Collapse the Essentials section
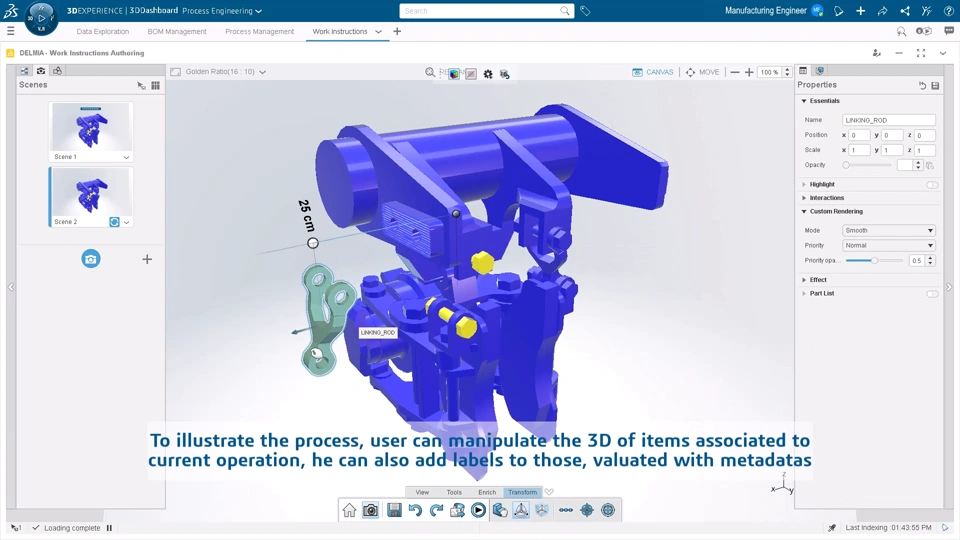 (804, 101)
